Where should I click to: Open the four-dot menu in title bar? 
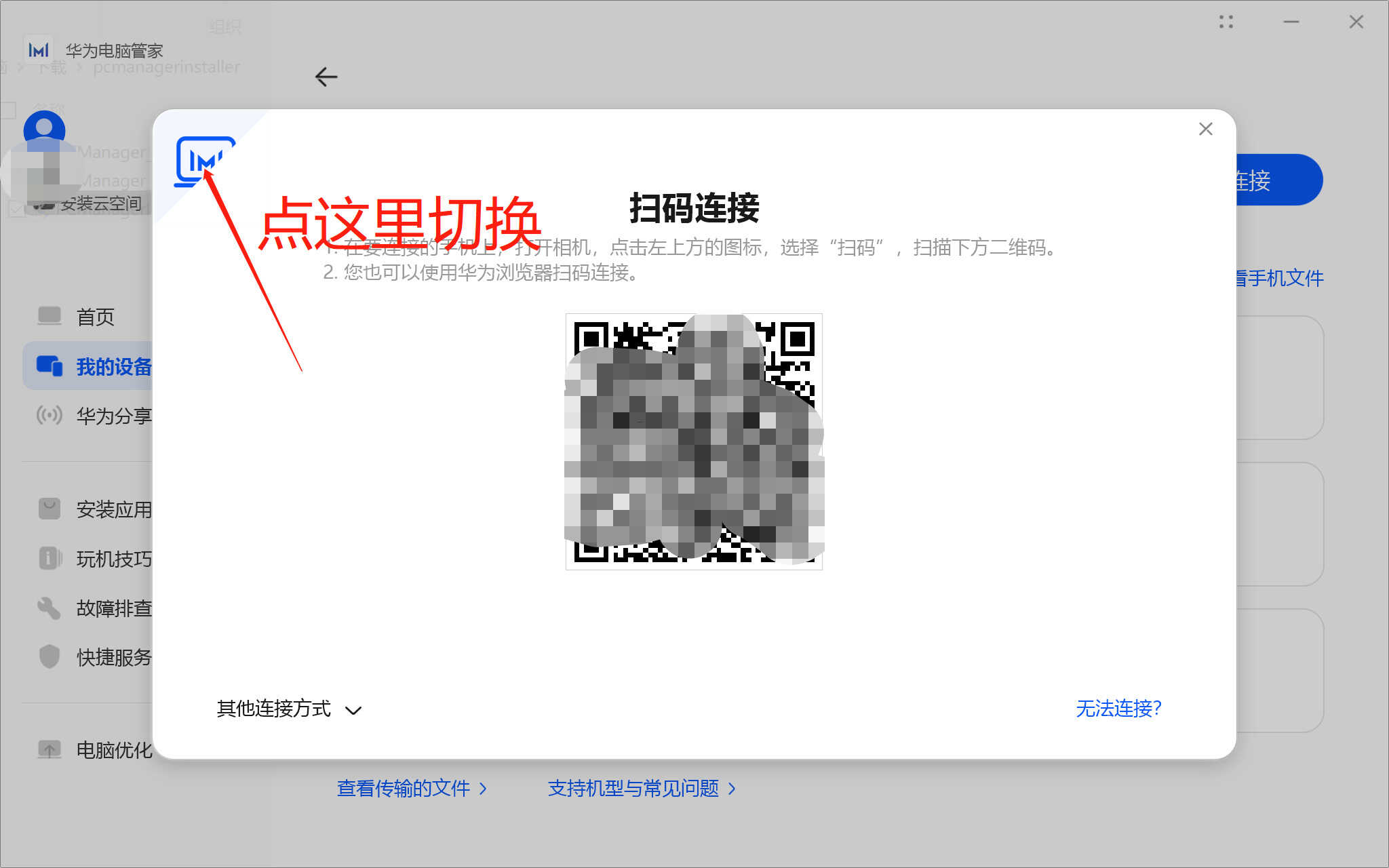(x=1226, y=22)
